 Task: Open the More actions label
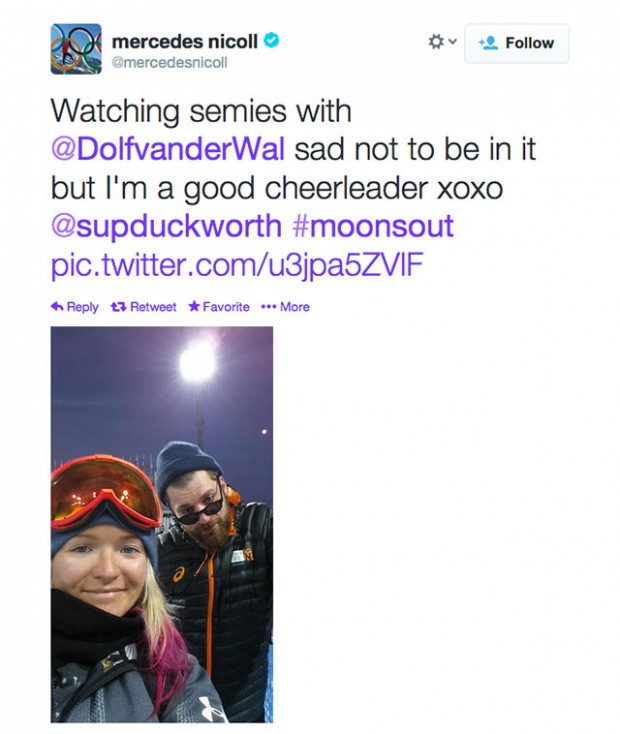point(295,307)
